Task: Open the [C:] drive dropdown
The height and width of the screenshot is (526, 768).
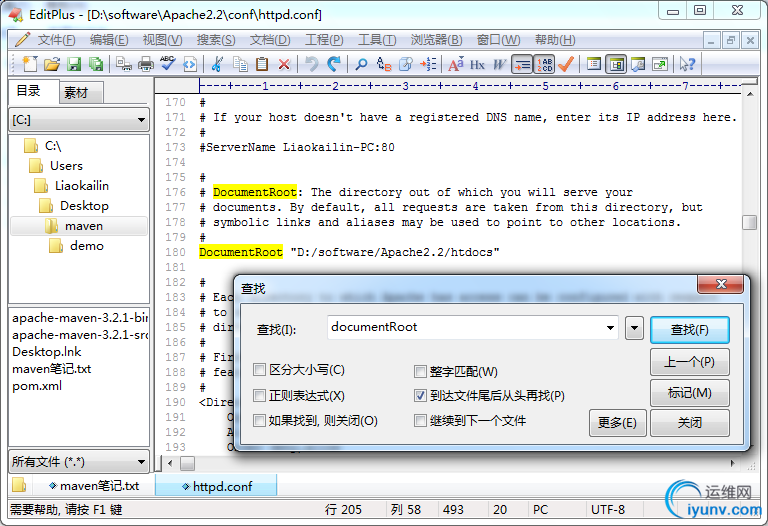Action: [79, 120]
